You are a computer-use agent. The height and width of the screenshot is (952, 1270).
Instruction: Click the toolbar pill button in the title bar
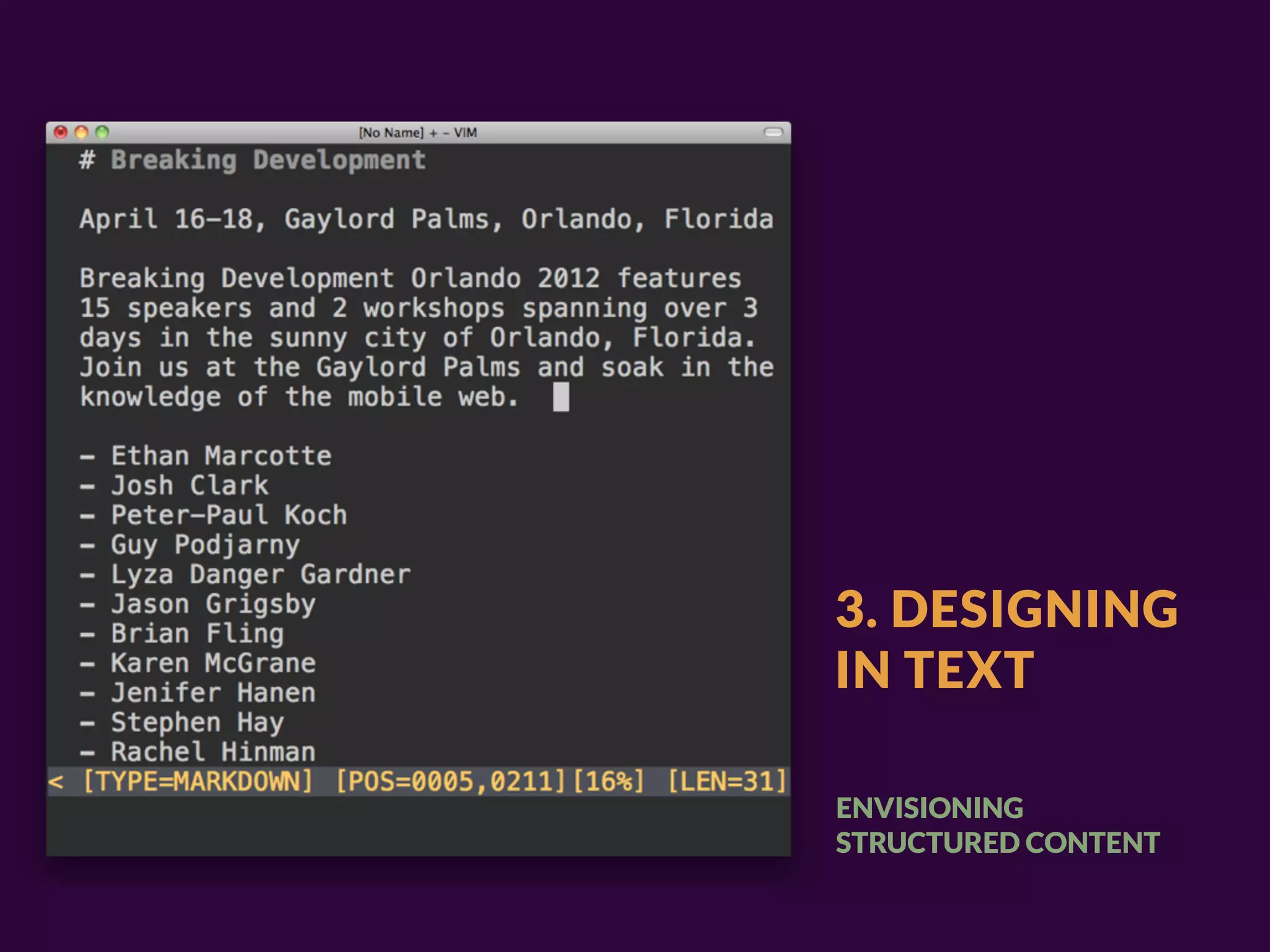click(773, 132)
